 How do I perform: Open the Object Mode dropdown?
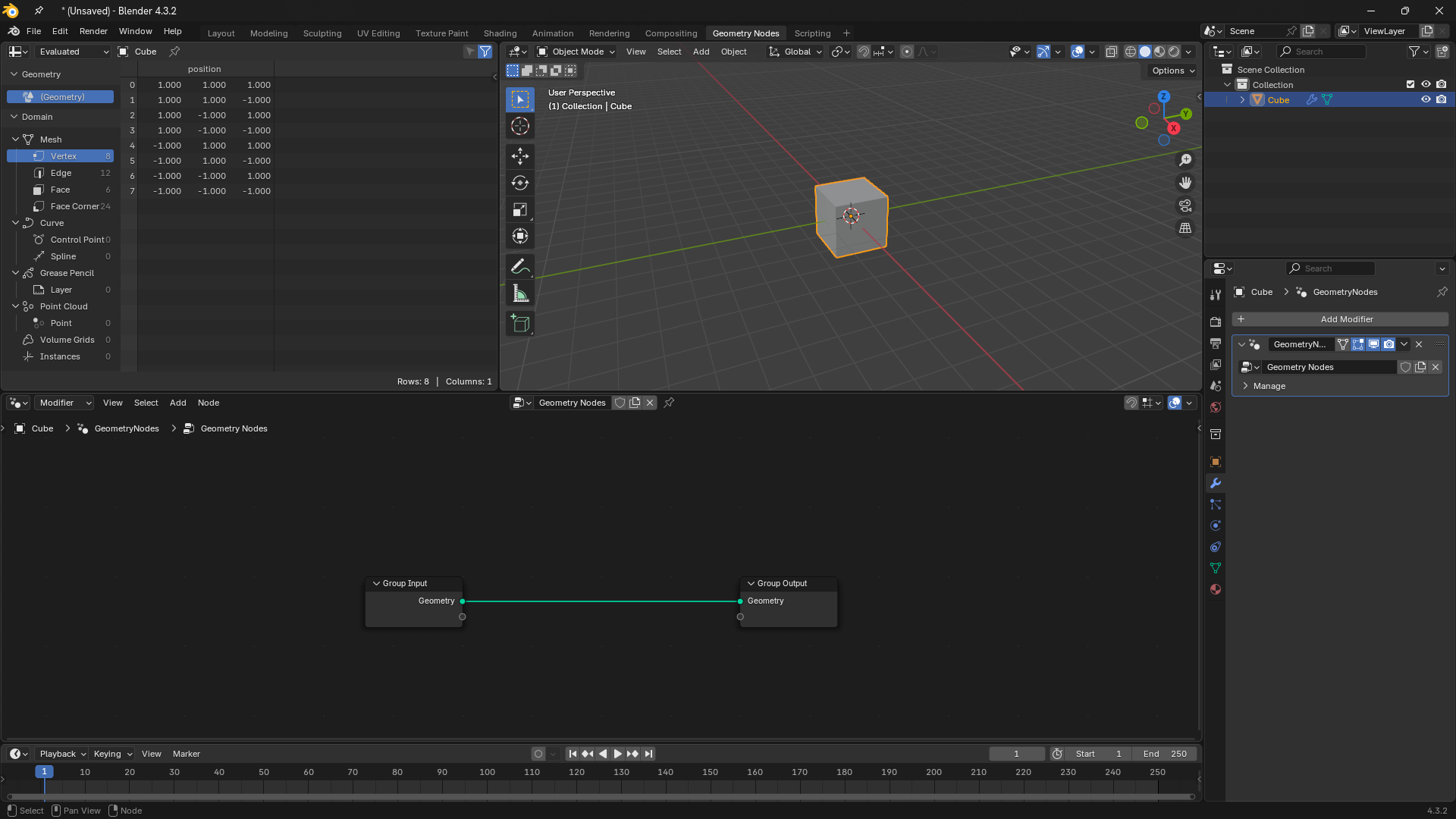[x=575, y=52]
